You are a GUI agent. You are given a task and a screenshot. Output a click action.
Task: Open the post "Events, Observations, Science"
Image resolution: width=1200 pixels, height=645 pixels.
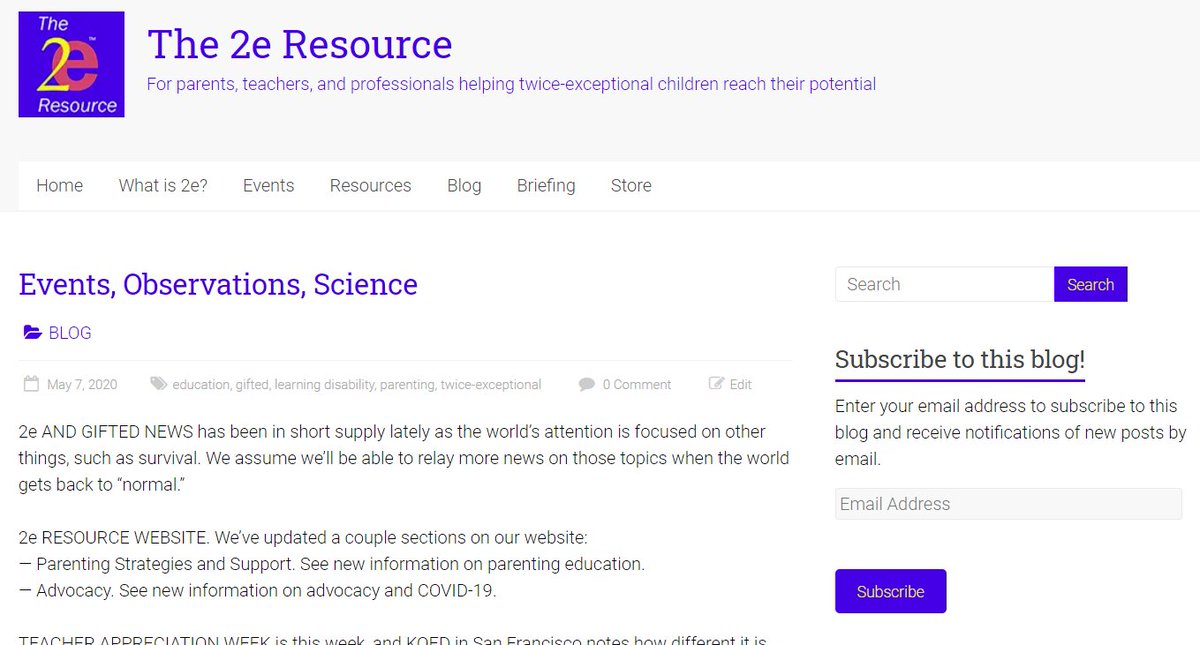click(217, 284)
